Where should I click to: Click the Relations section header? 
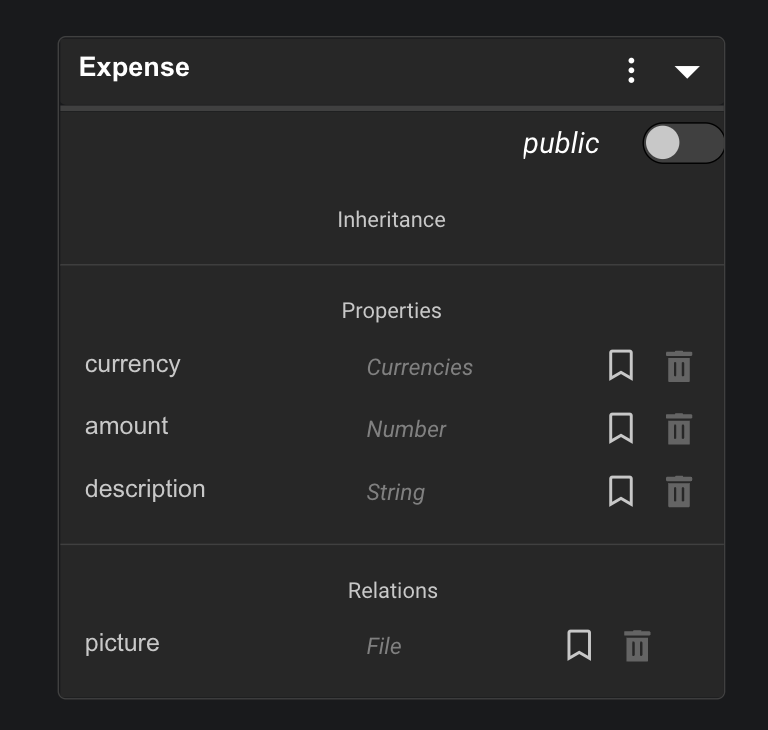[392, 591]
